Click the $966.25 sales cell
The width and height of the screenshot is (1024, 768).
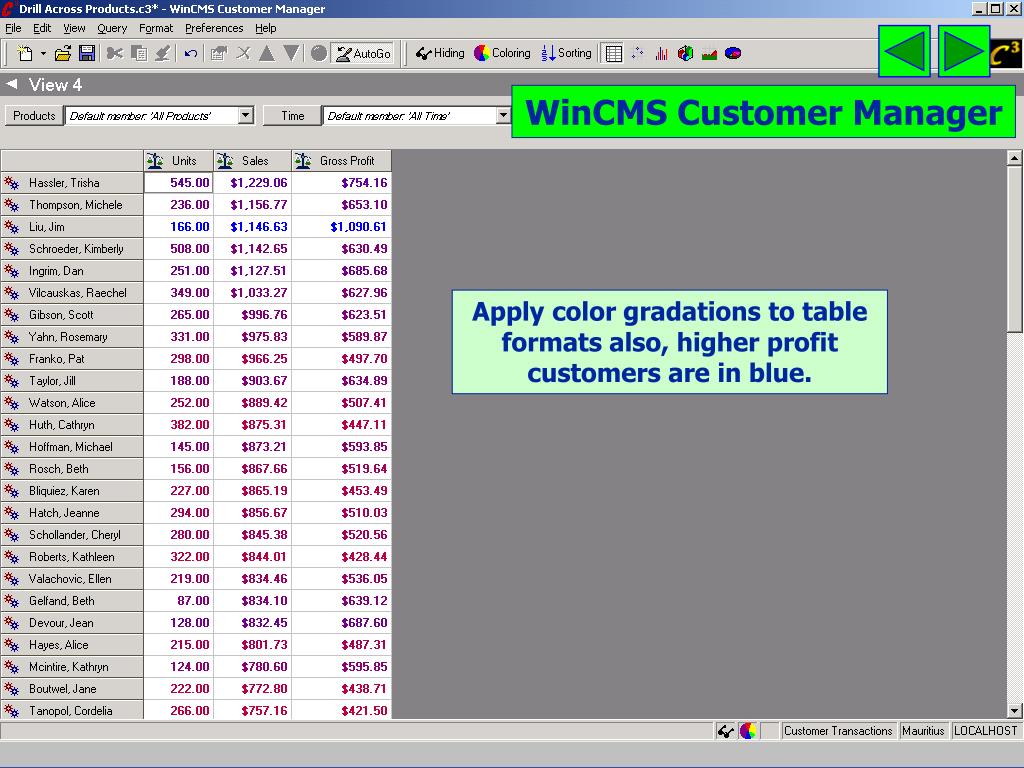point(252,359)
